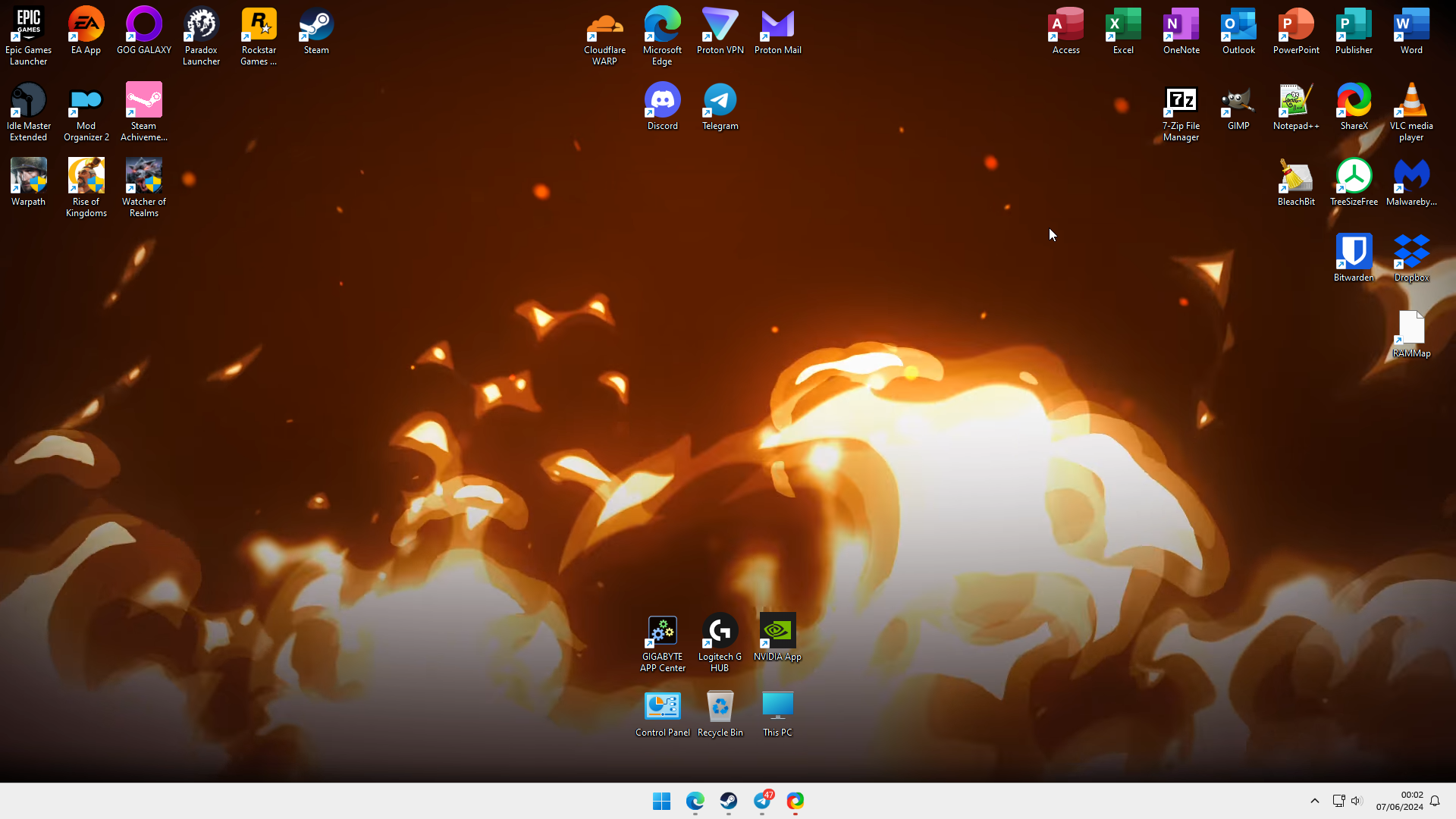The width and height of the screenshot is (1456, 819).
Task: Select the Notepad++ icon
Action: click(1297, 106)
